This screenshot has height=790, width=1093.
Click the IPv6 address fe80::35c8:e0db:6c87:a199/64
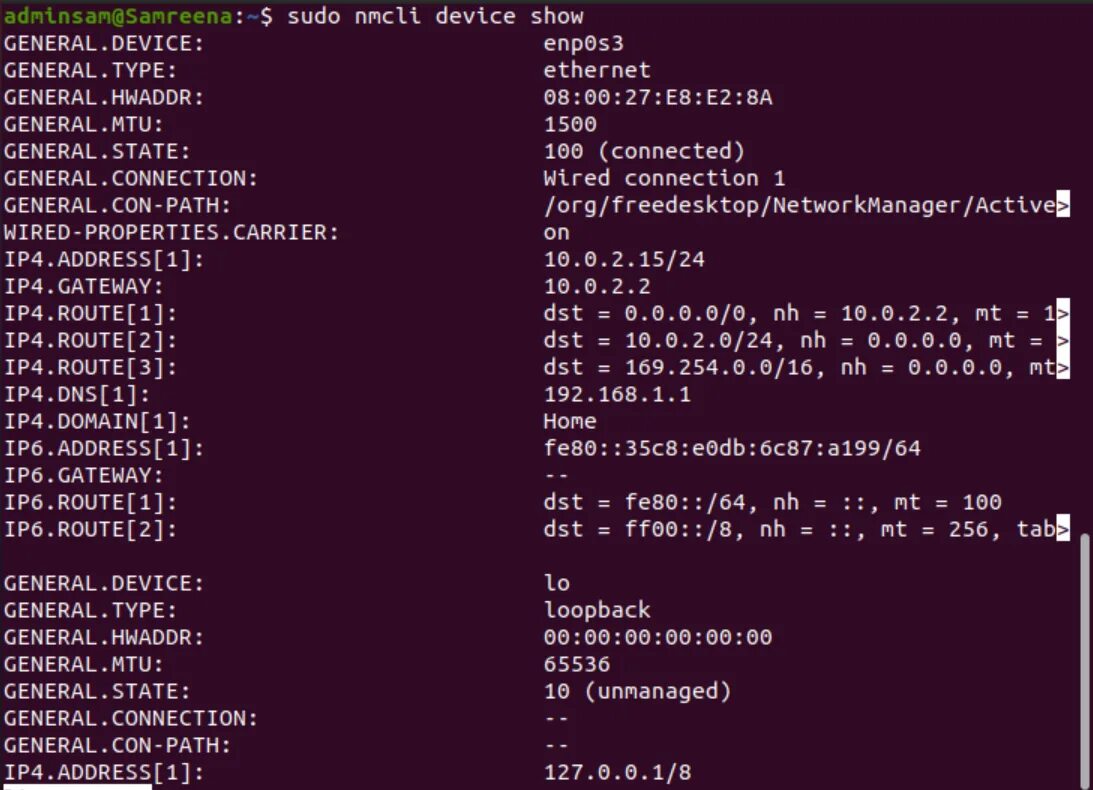pos(732,448)
